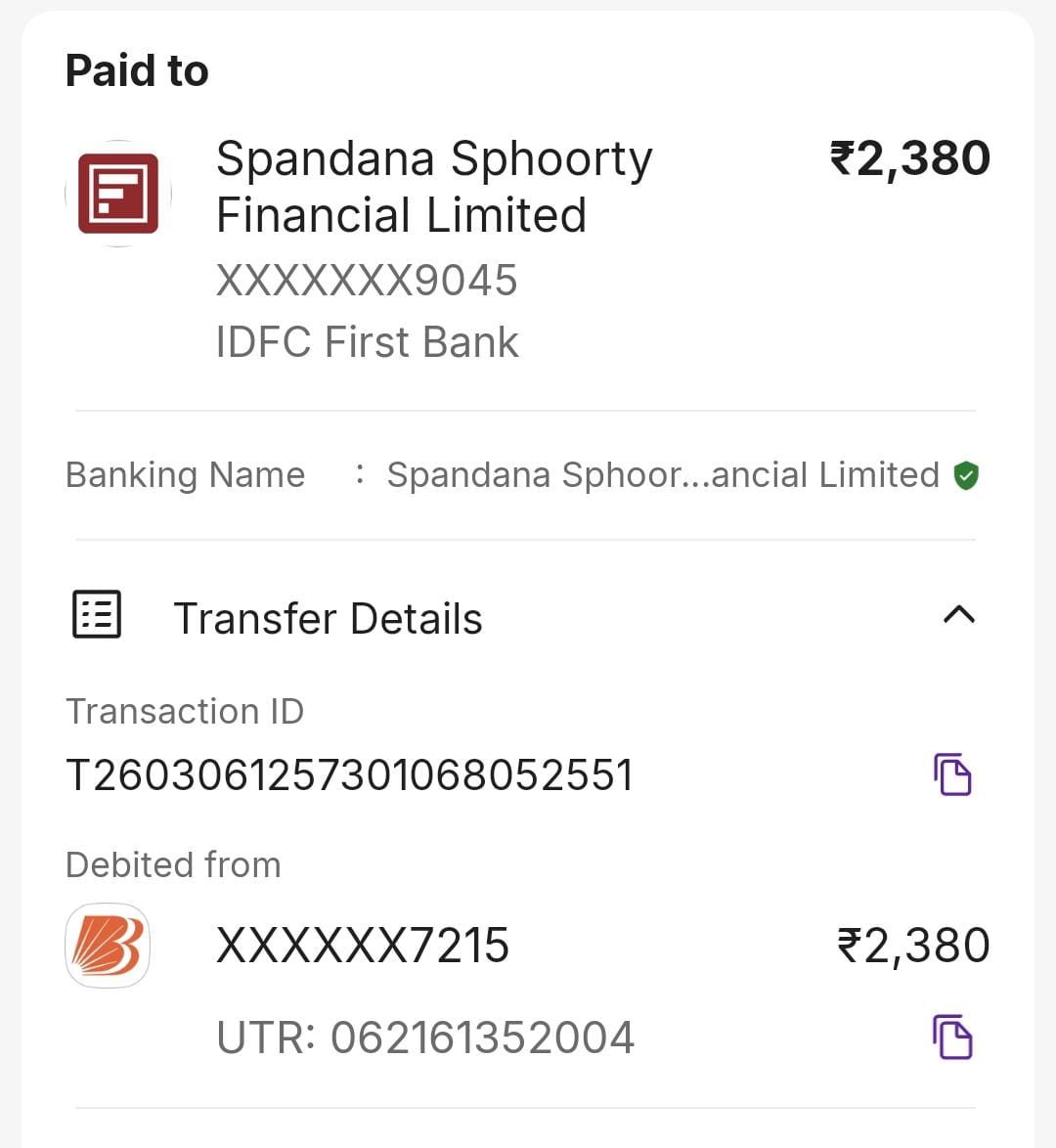Tap the Bank of Baroda logo
Image resolution: width=1056 pixels, height=1148 pixels.
(x=108, y=945)
